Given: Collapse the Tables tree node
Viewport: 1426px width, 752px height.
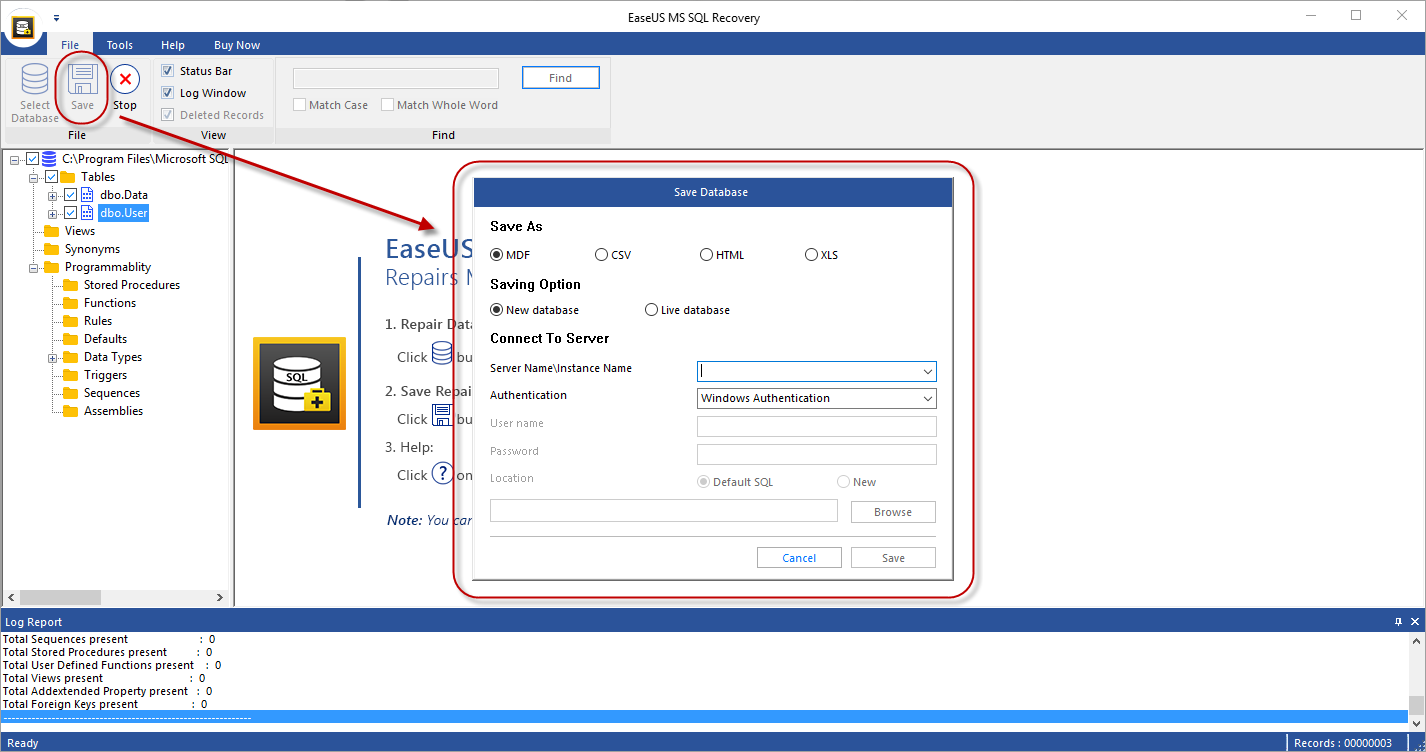Looking at the screenshot, I should pos(33,177).
